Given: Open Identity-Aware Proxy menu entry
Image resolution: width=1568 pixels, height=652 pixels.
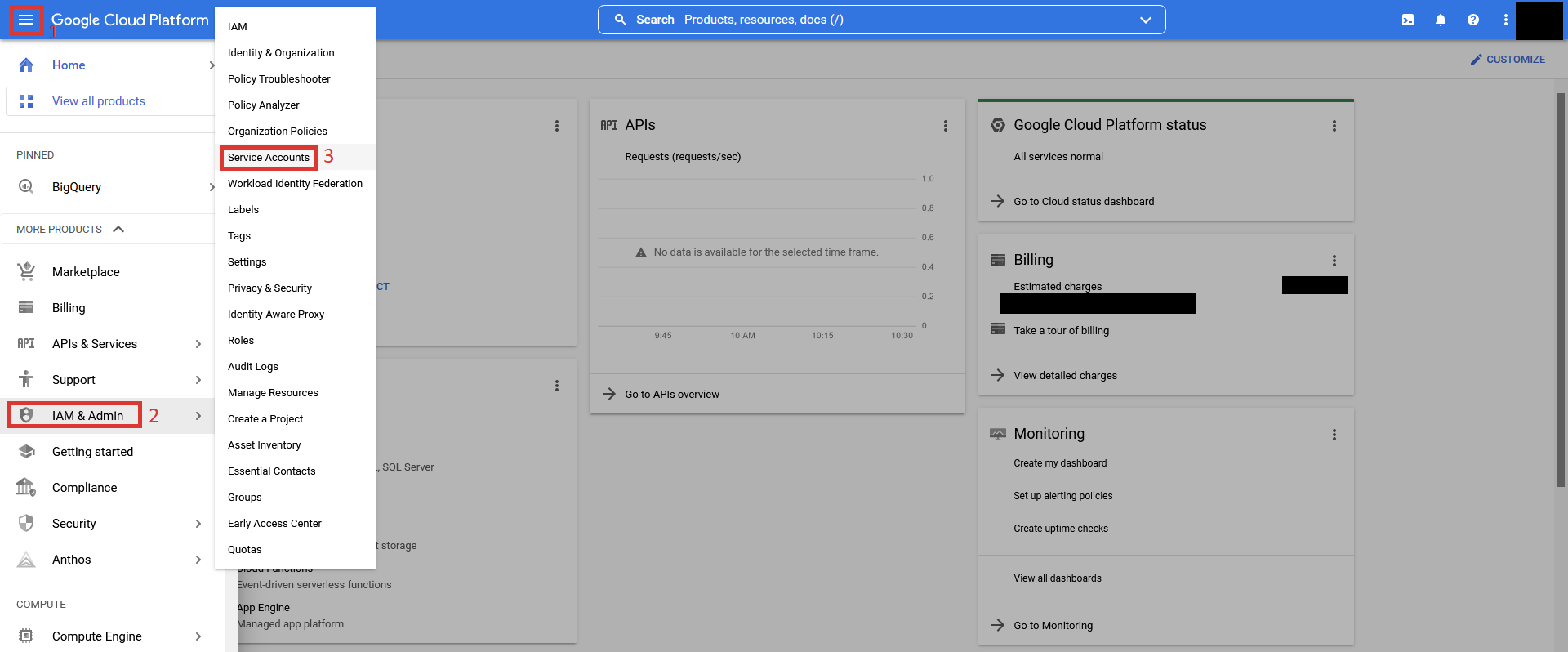Looking at the screenshot, I should click(x=295, y=315).
